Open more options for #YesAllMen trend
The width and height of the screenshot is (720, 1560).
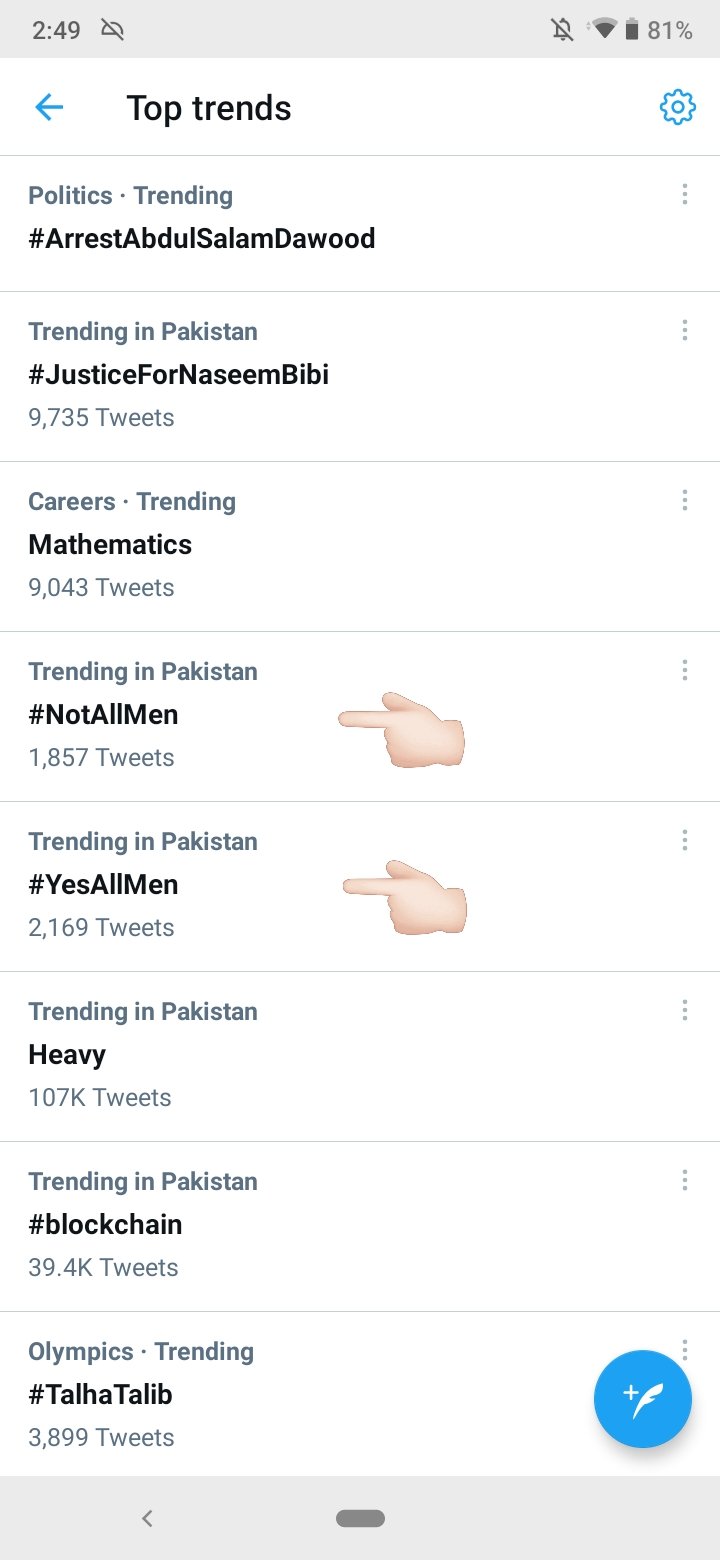(x=684, y=840)
